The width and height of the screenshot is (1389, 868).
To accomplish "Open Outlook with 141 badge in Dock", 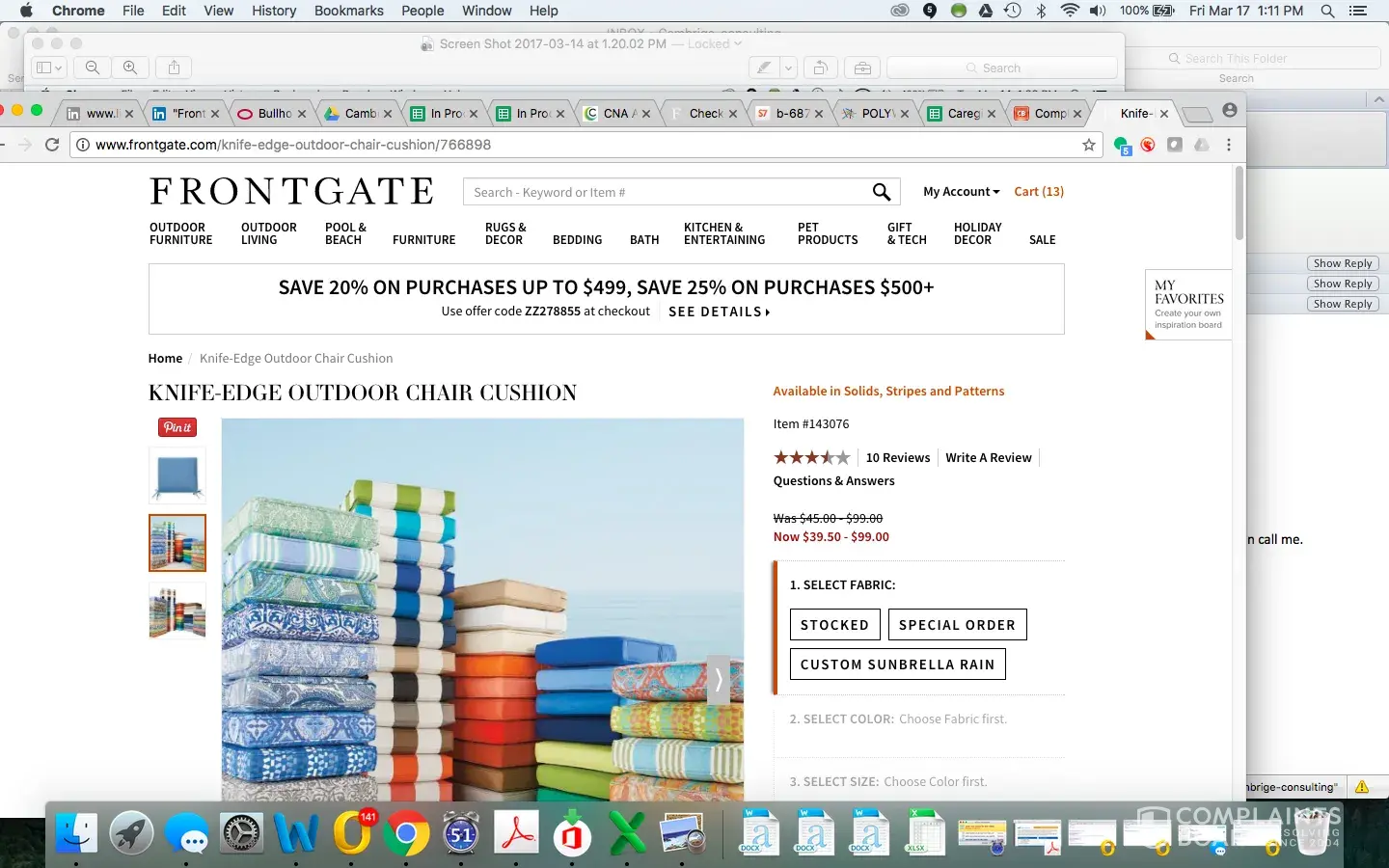I will coord(352,832).
